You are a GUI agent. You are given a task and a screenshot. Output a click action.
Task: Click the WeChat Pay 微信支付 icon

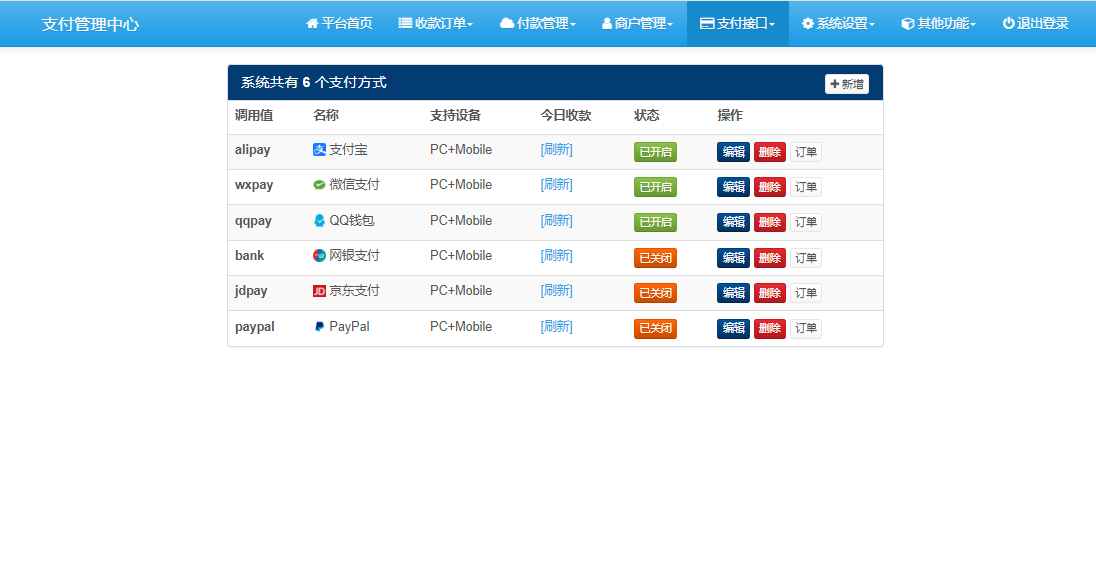[x=320, y=186]
